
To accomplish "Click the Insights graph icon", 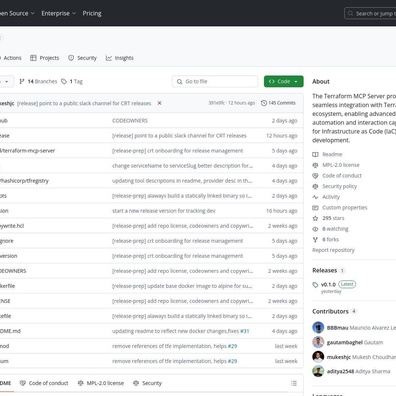I will 109,58.
